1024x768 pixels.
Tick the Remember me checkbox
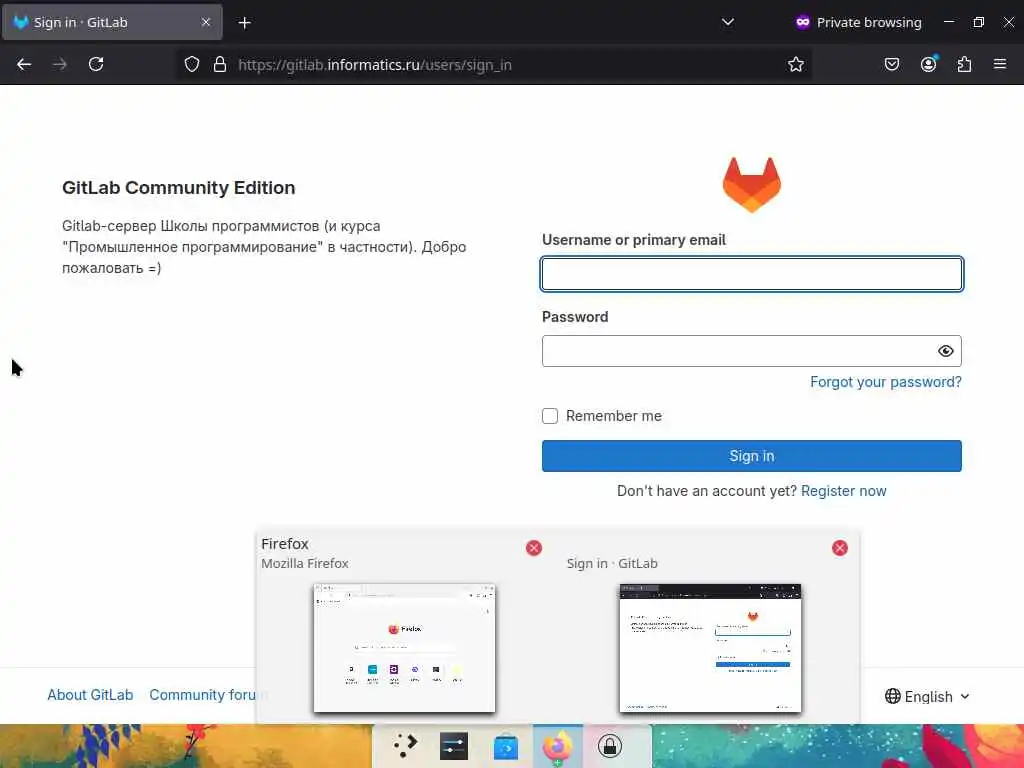[550, 416]
